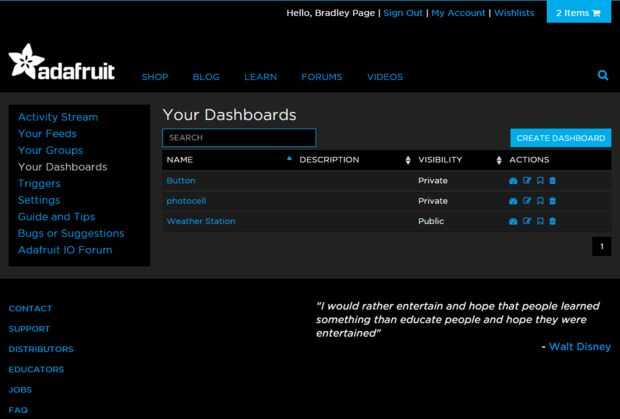Go to Activity Stream in sidebar

point(58,117)
